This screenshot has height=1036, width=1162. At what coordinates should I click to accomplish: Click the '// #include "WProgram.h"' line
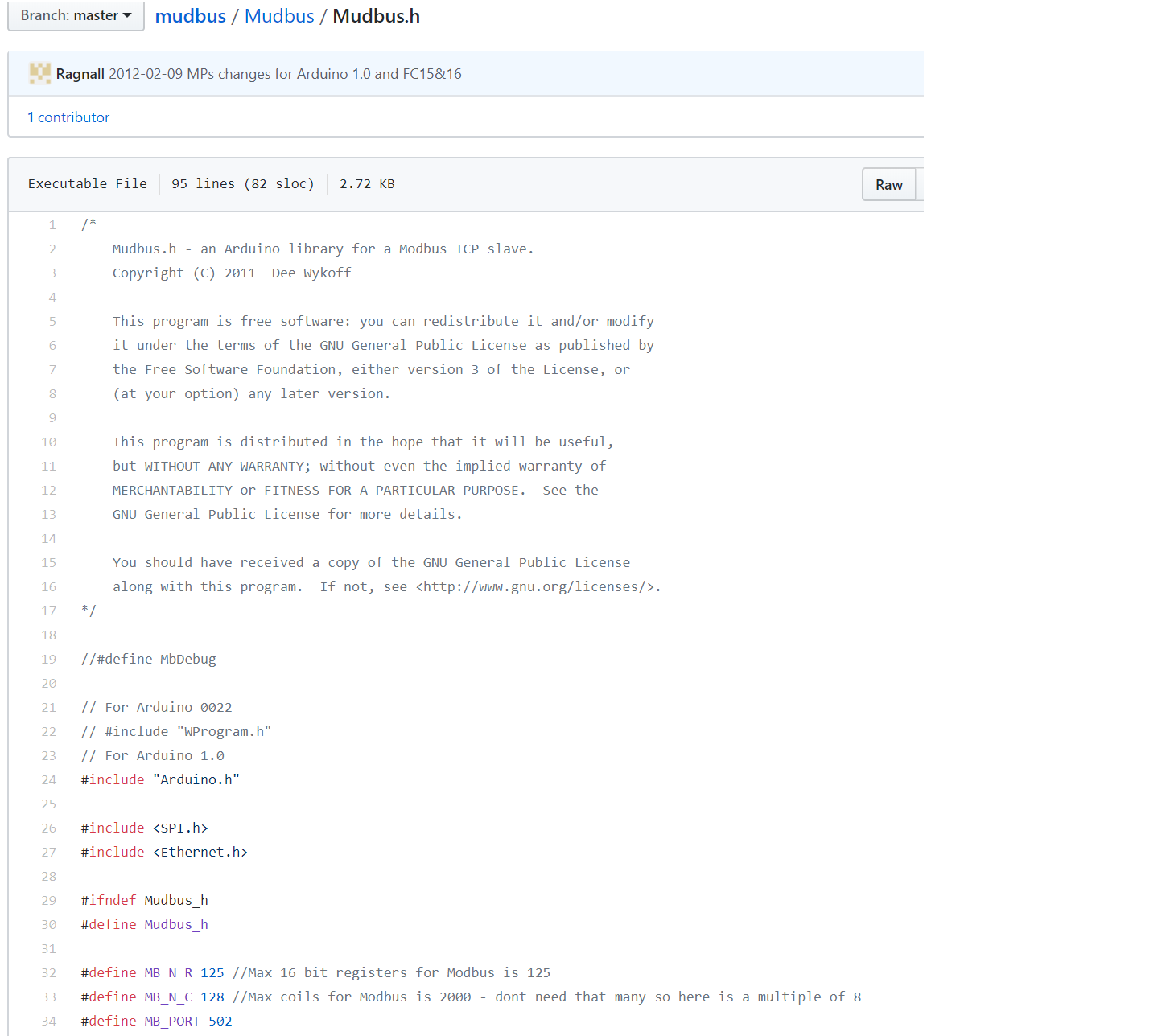[176, 732]
